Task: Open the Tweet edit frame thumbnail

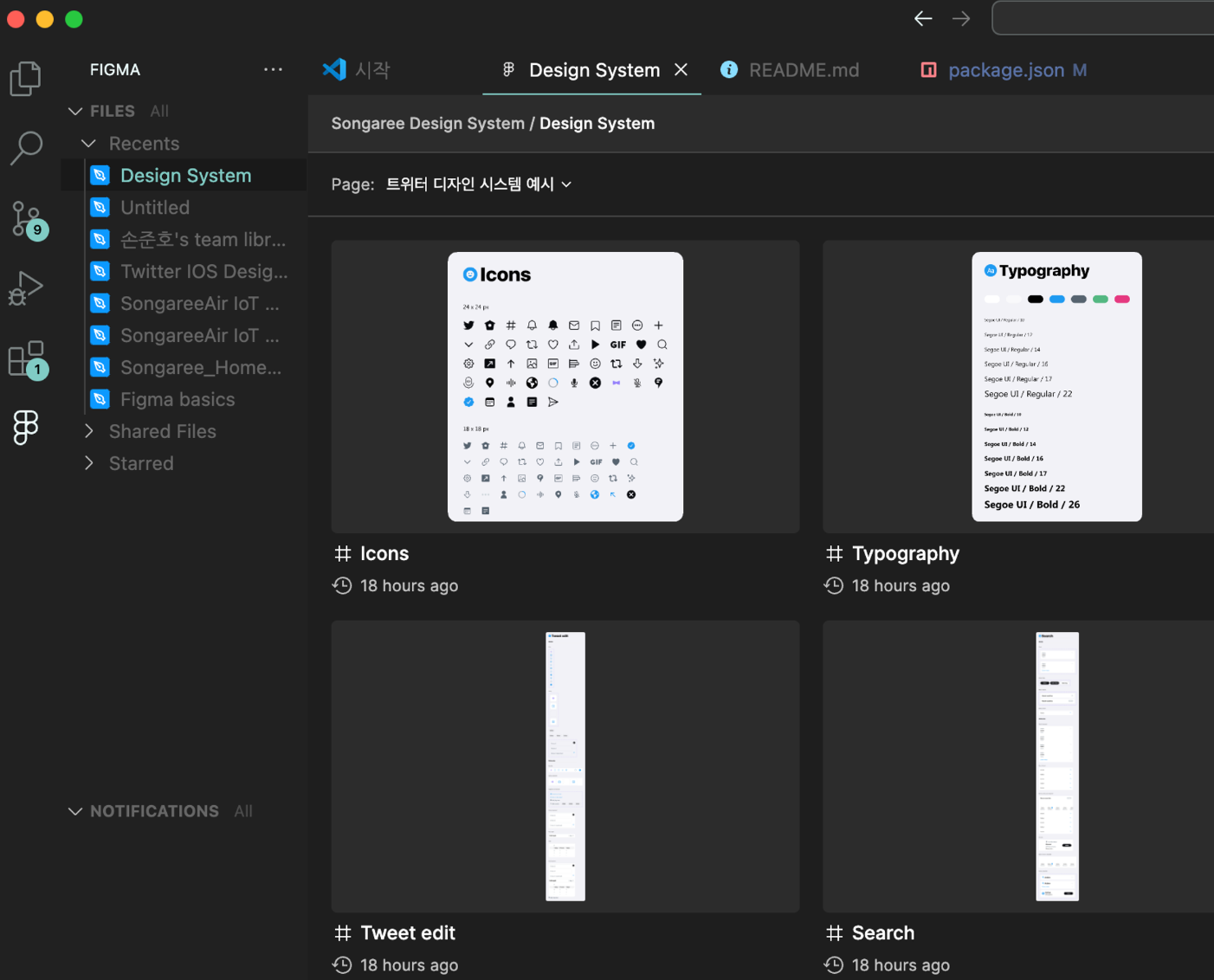Action: [565, 765]
